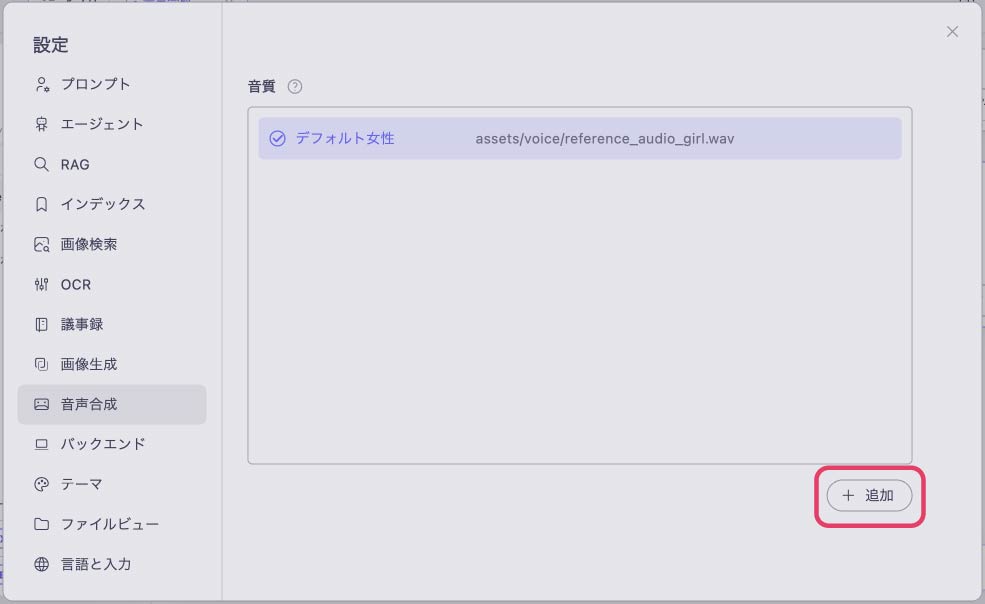Close the 設定 dialog
Image resolution: width=985 pixels, height=604 pixels.
coord(952,31)
